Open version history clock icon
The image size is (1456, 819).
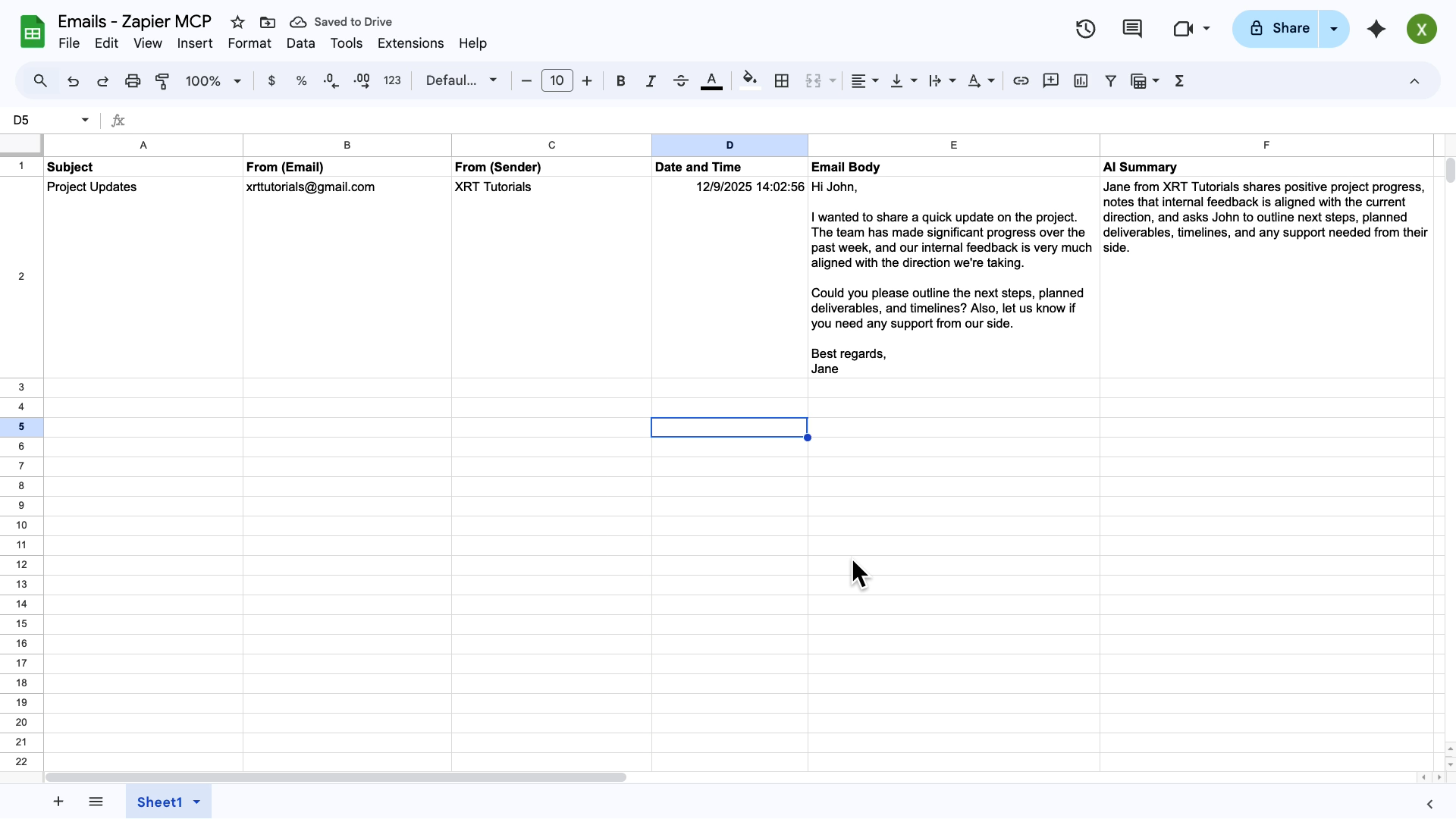pyautogui.click(x=1085, y=29)
